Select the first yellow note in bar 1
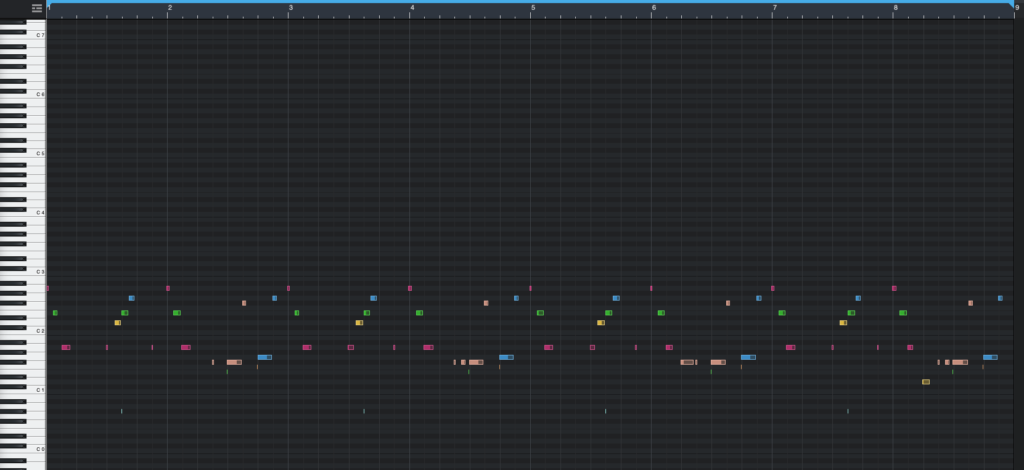 click(x=117, y=323)
